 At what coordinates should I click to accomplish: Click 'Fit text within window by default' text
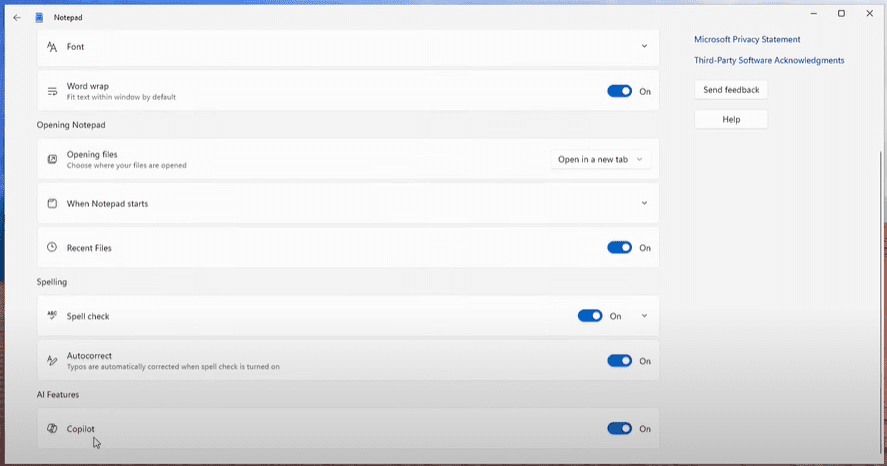point(121,97)
